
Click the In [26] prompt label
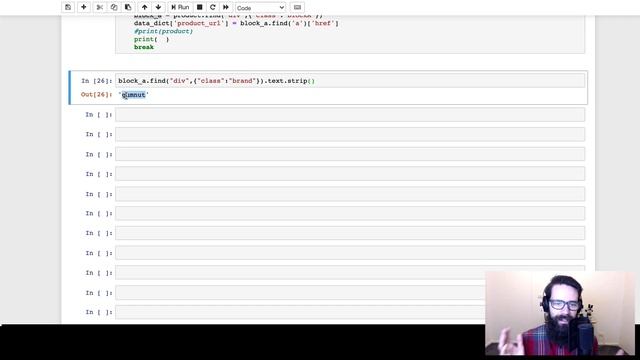coord(96,81)
